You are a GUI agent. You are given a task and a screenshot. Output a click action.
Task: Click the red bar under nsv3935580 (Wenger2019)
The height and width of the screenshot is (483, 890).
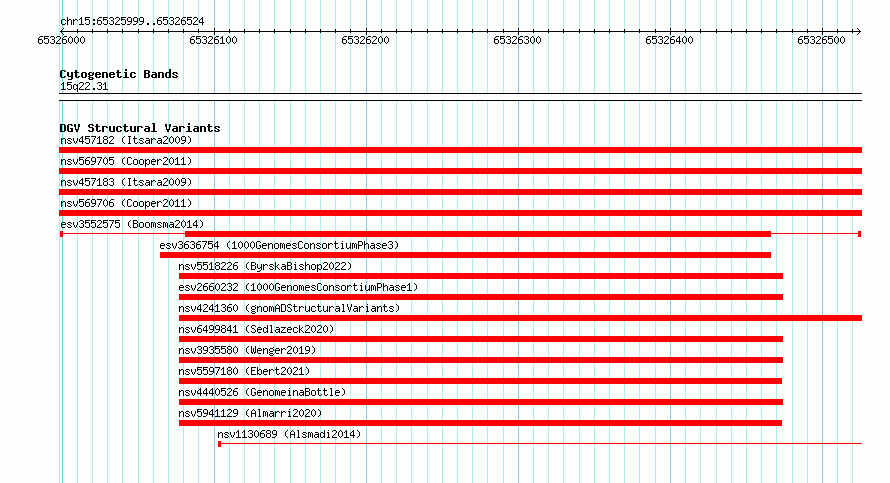(x=481, y=360)
